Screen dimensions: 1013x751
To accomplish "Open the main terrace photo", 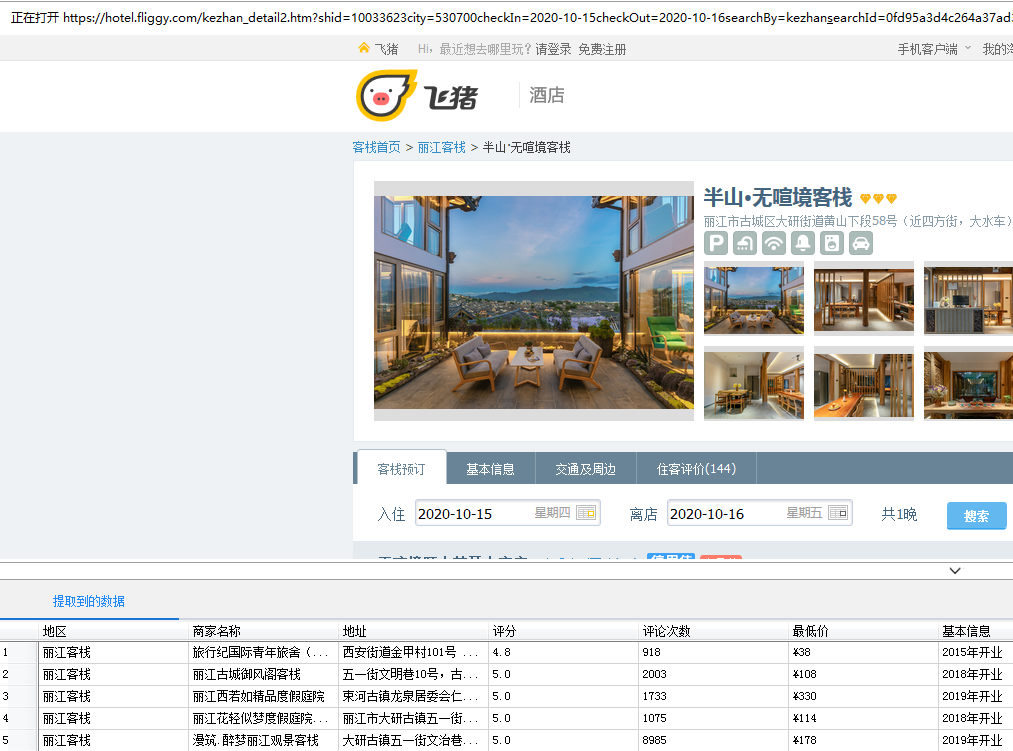I will (534, 301).
